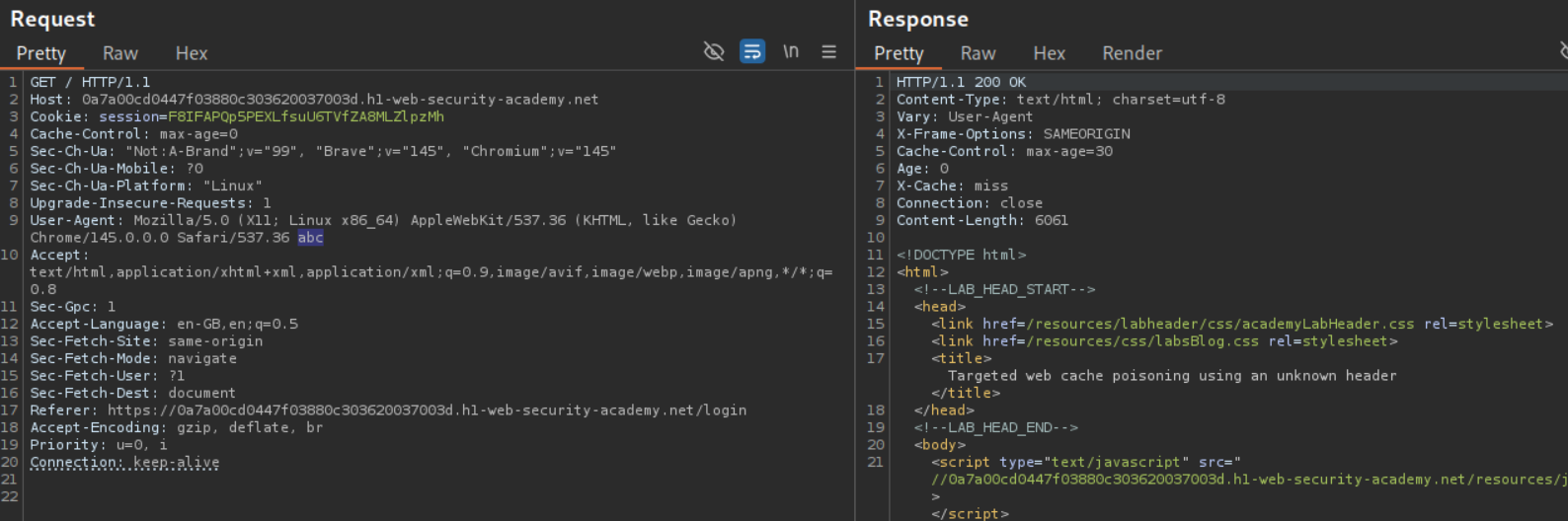Open the response Render tab
The image size is (1568, 521).
pyautogui.click(x=1132, y=53)
